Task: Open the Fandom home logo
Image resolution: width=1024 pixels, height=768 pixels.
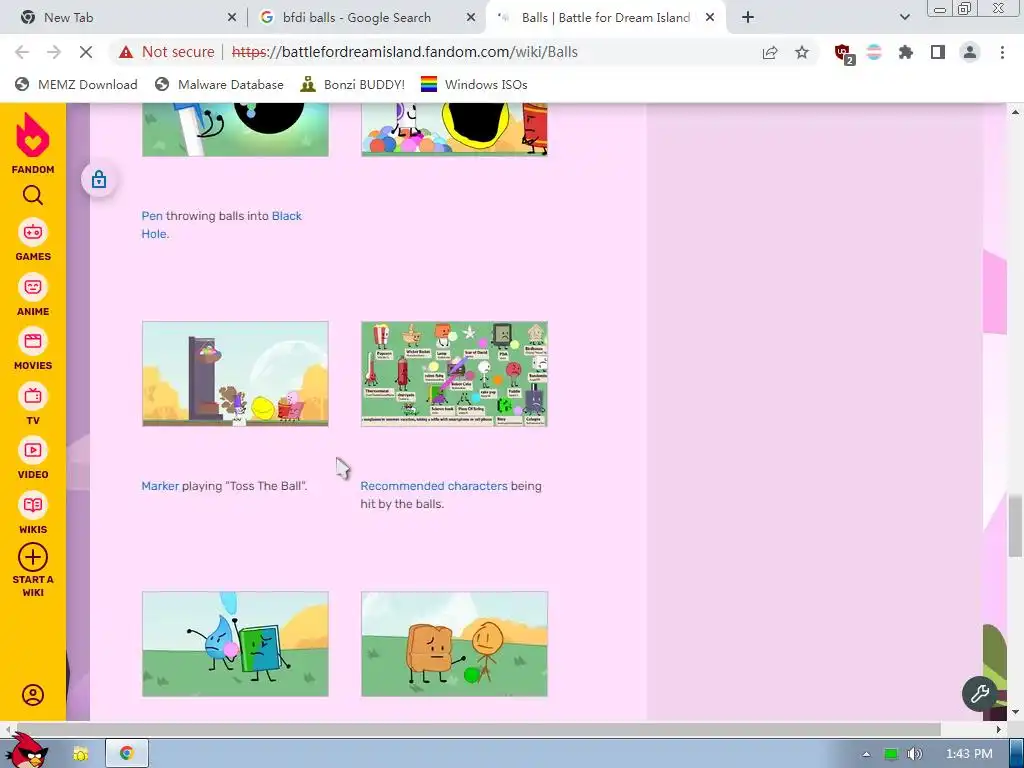Action: tap(33, 143)
